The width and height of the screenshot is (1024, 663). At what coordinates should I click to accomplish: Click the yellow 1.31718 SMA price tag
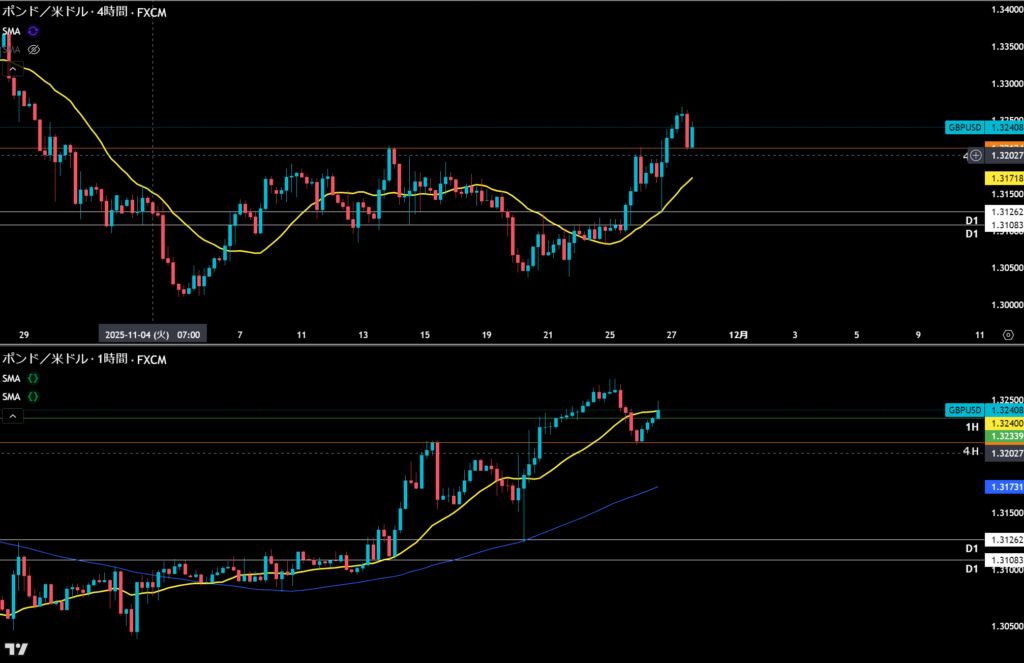(x=1004, y=178)
